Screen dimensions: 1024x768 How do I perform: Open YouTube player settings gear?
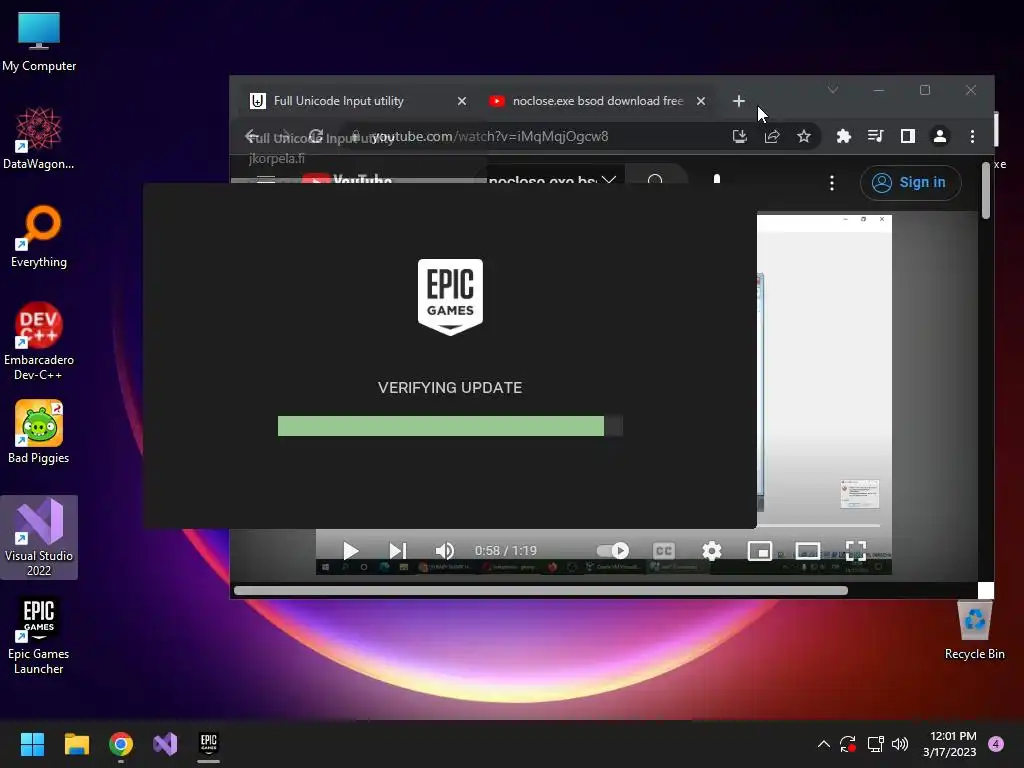click(712, 551)
